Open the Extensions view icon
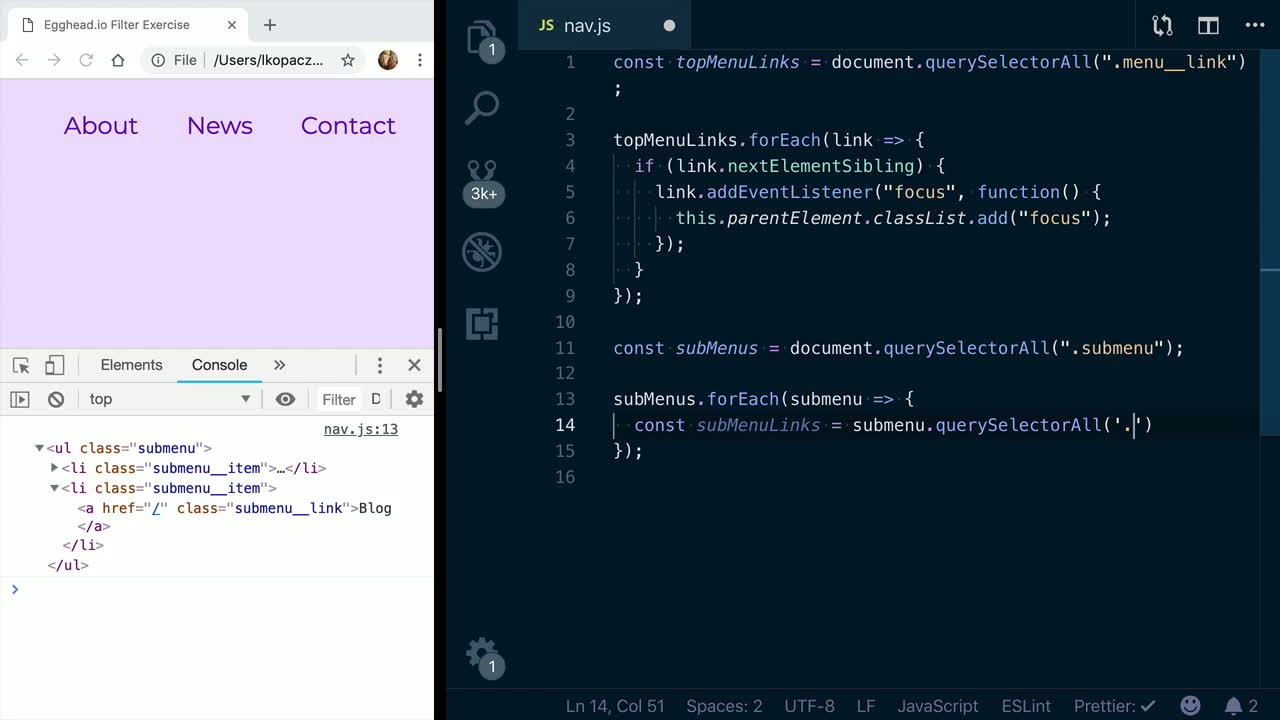This screenshot has height=720, width=1280. tap(482, 323)
